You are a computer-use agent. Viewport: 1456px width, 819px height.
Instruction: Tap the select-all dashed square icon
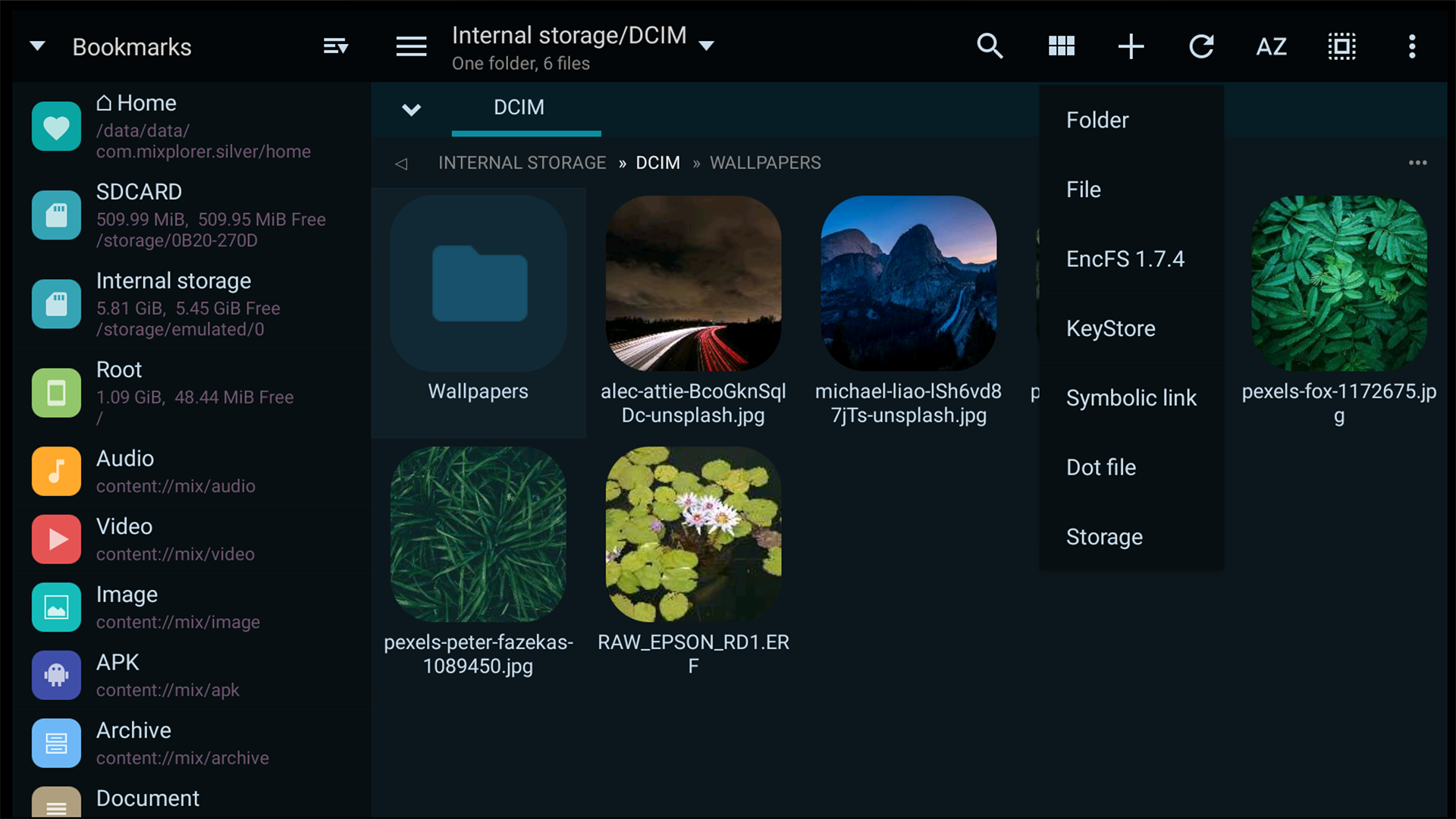pos(1341,46)
